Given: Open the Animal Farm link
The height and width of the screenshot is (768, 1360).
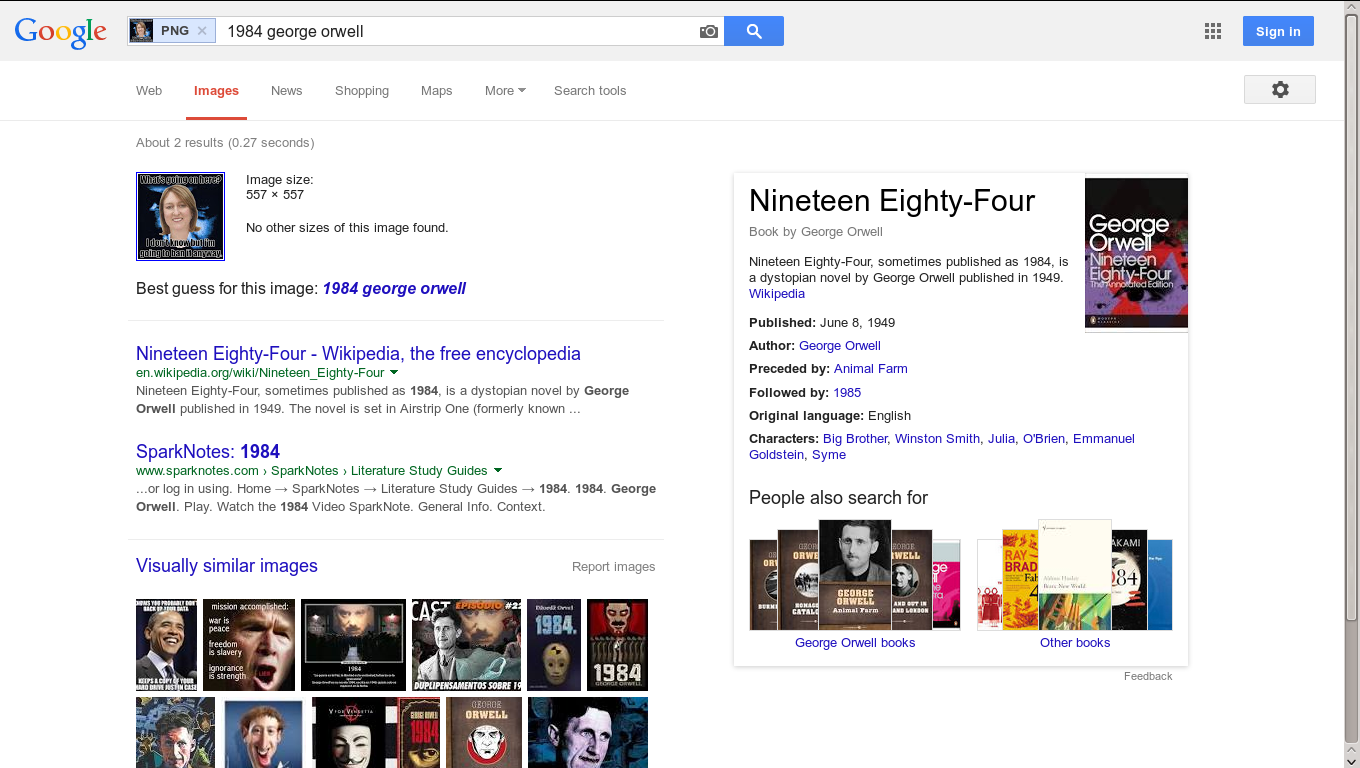Looking at the screenshot, I should tap(871, 368).
